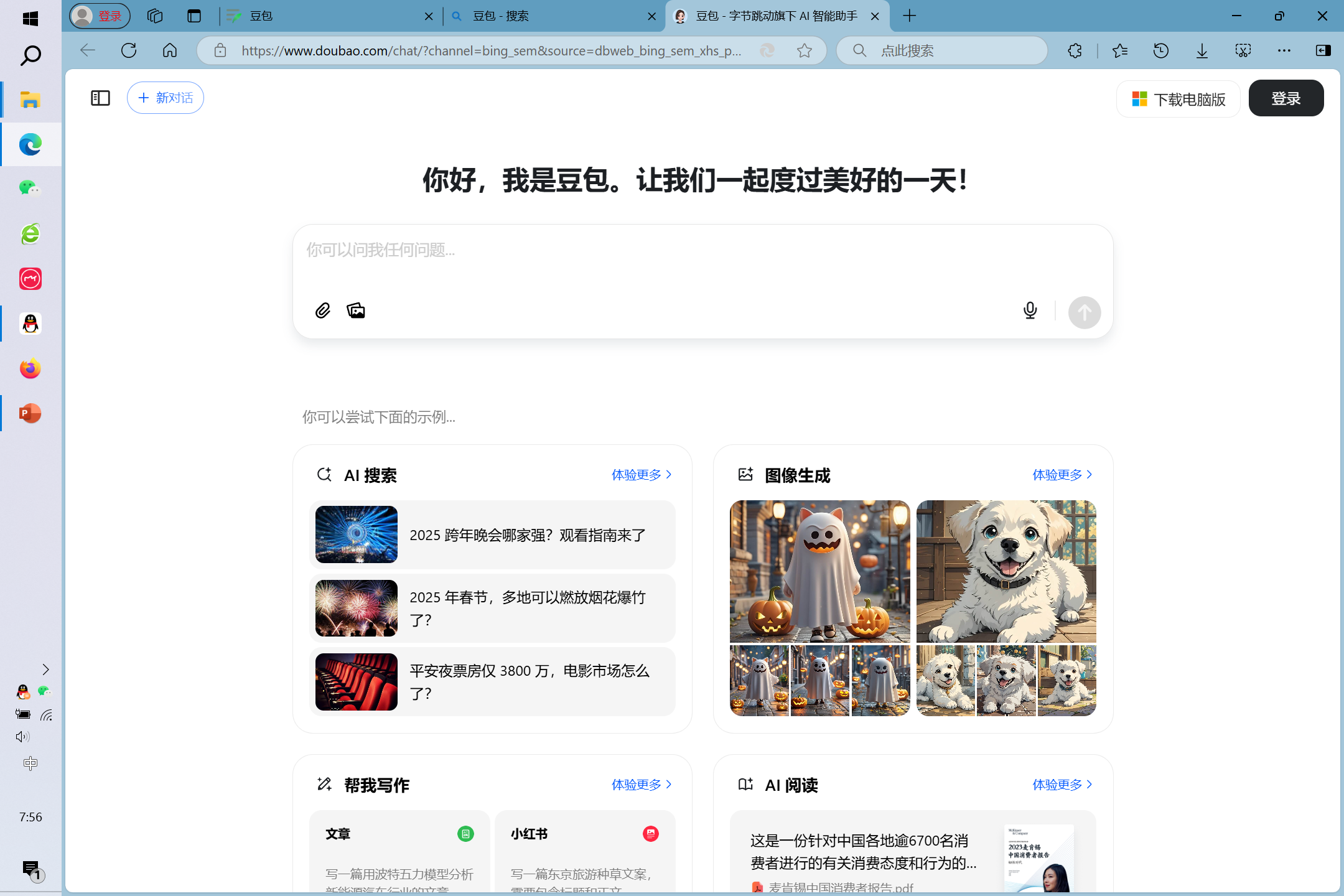The image size is (1344, 896).
Task: Open the Windows Start menu
Action: coord(30,18)
